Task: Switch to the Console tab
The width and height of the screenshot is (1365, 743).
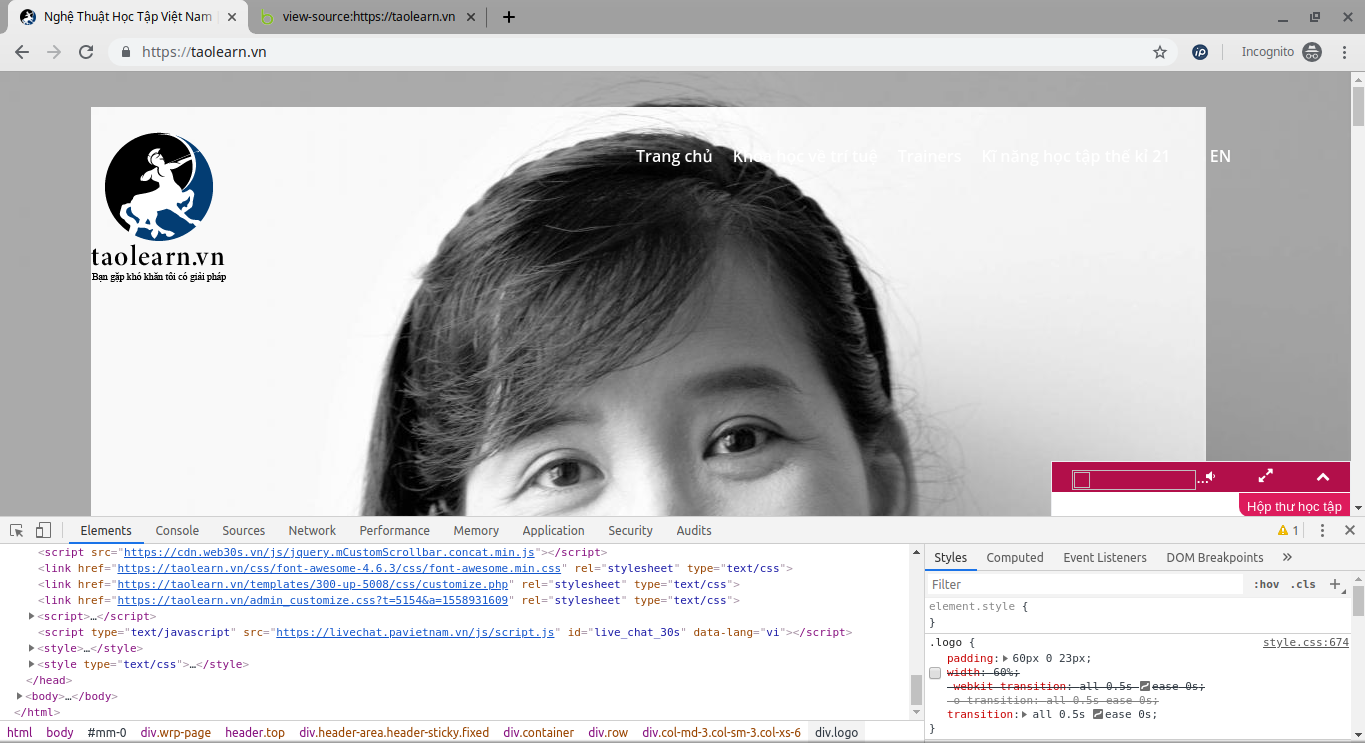Action: 177,531
